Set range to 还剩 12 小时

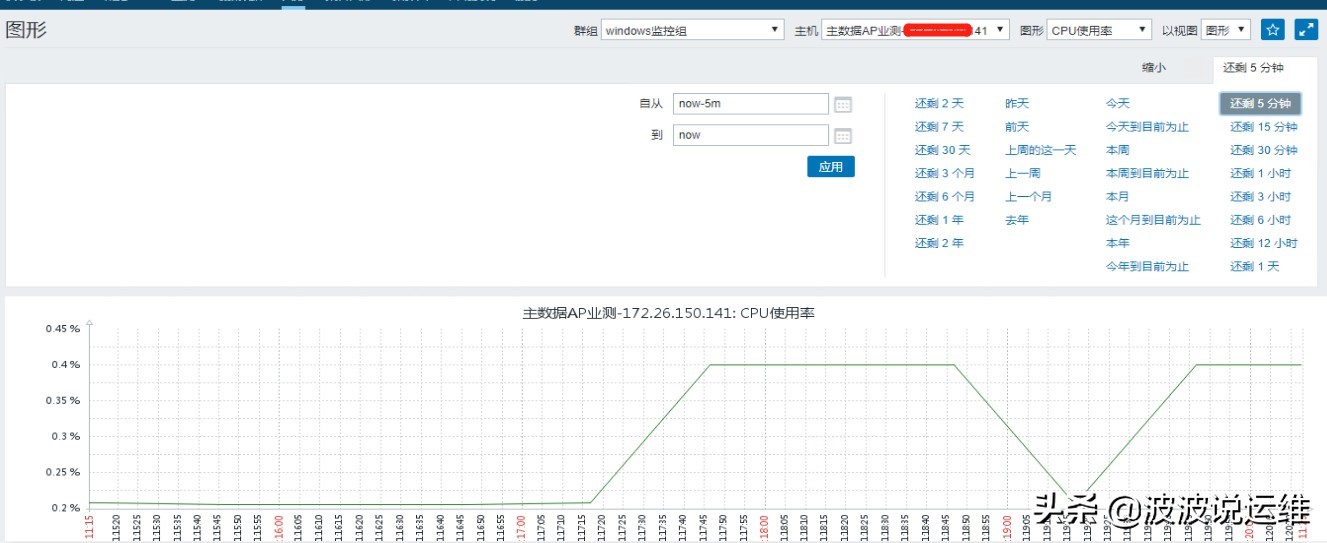[x=1264, y=243]
